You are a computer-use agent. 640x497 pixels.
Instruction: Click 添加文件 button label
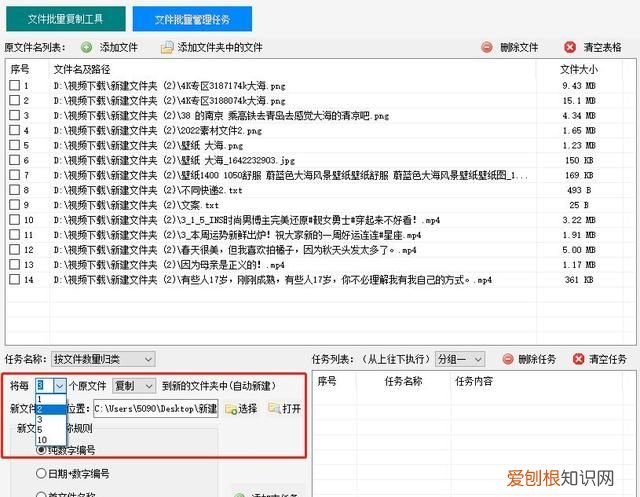pos(119,47)
